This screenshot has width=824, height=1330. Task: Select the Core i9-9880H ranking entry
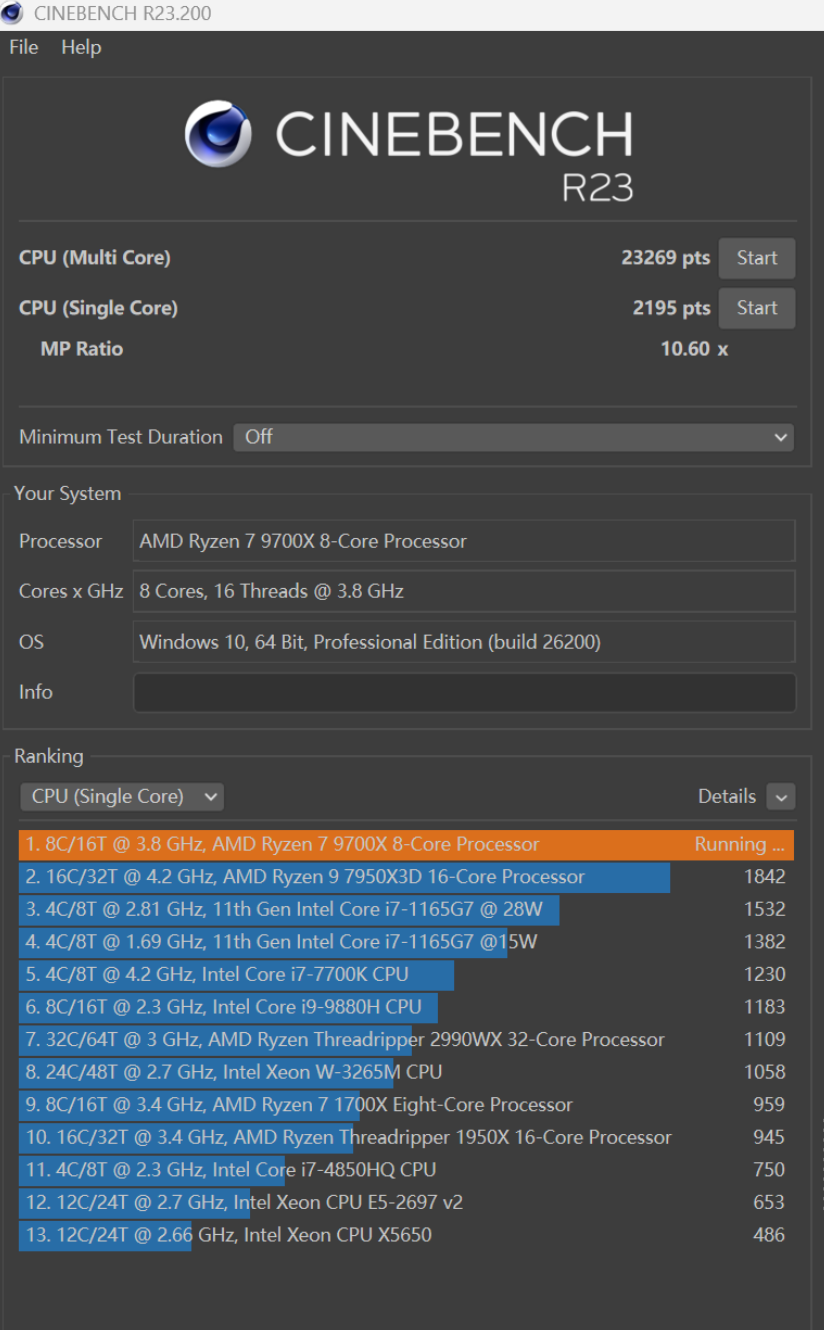pos(405,1007)
